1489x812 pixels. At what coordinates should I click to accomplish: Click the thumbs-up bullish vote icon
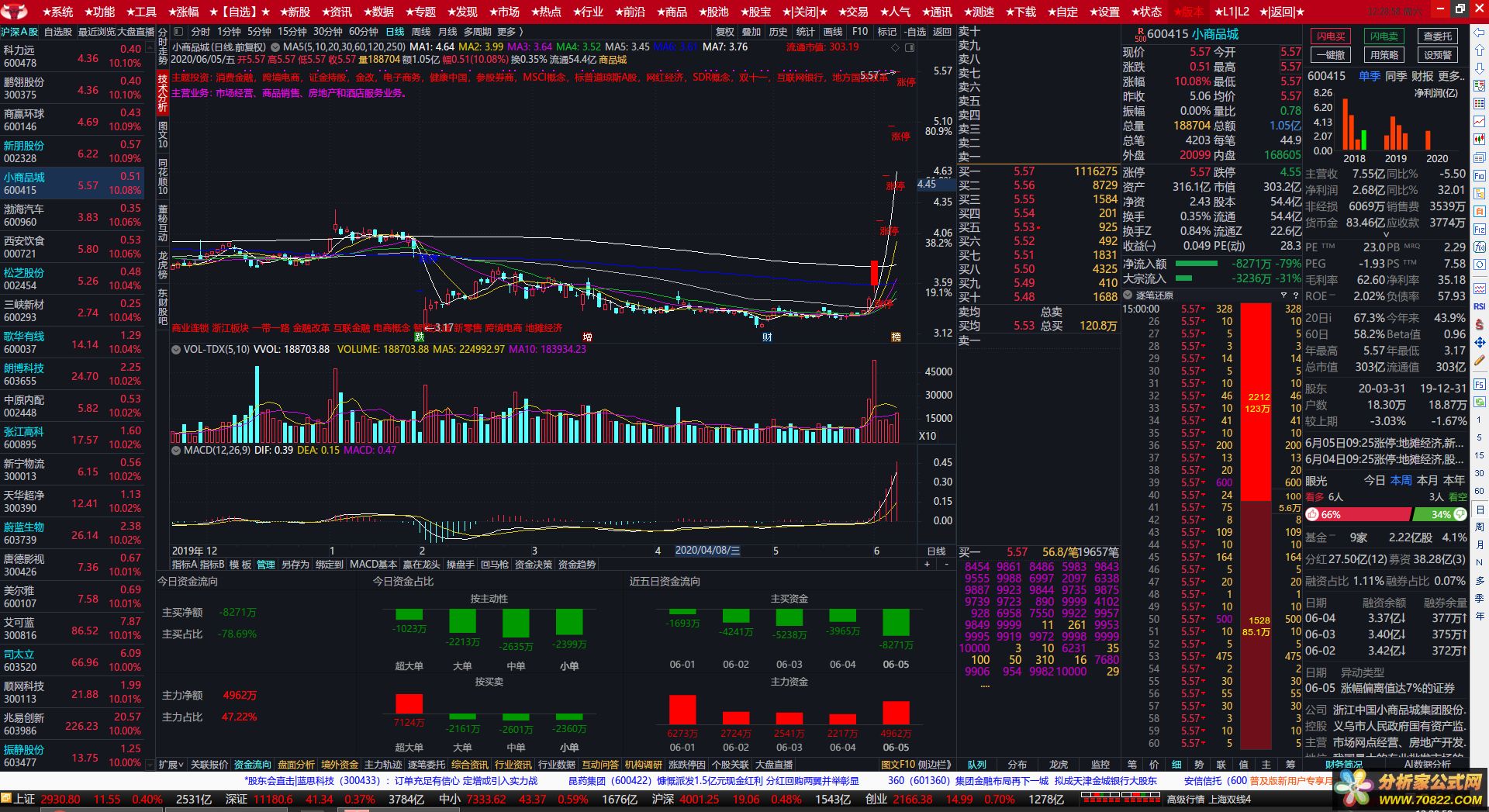1312,514
